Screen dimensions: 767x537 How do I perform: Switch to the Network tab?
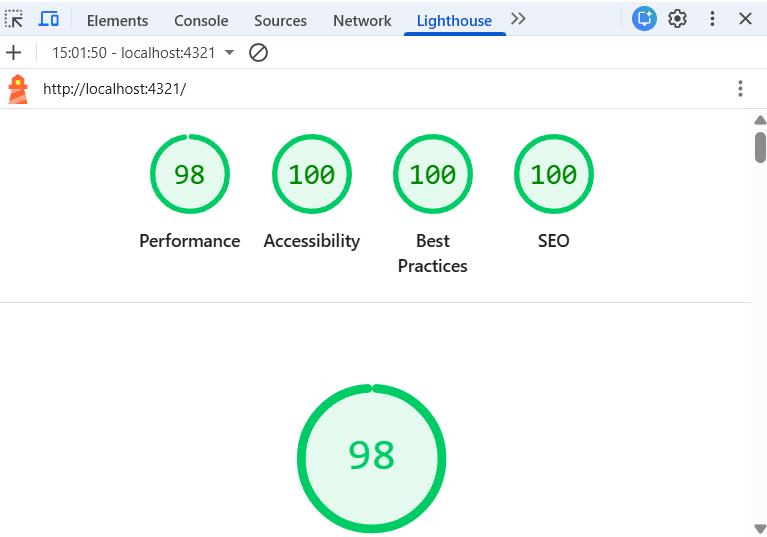click(x=362, y=21)
